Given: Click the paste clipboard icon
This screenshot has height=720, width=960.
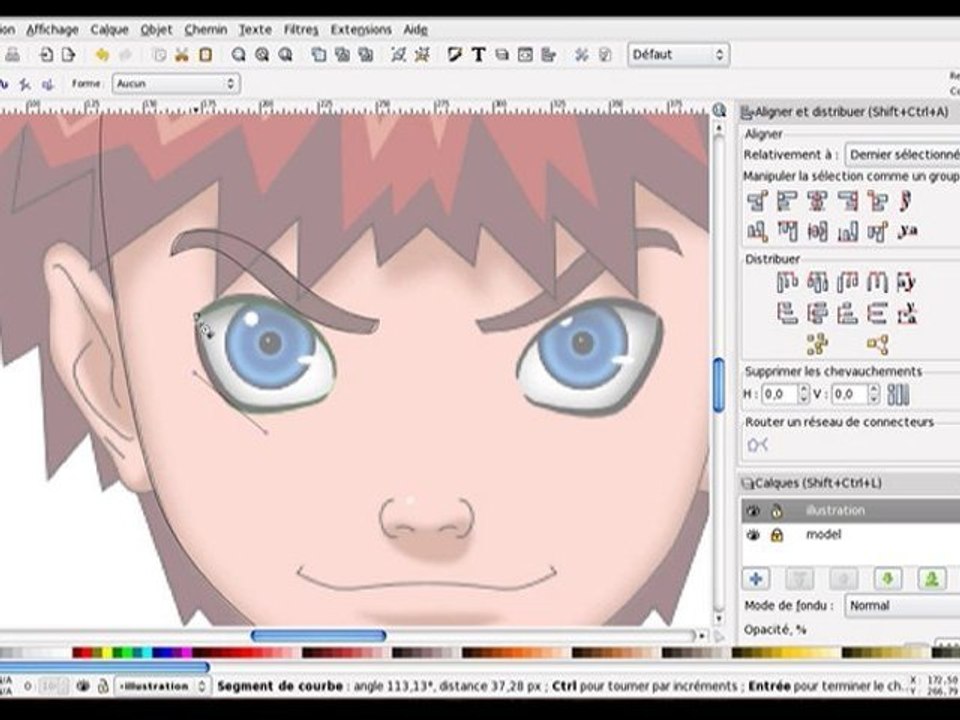Looking at the screenshot, I should click(x=205, y=55).
